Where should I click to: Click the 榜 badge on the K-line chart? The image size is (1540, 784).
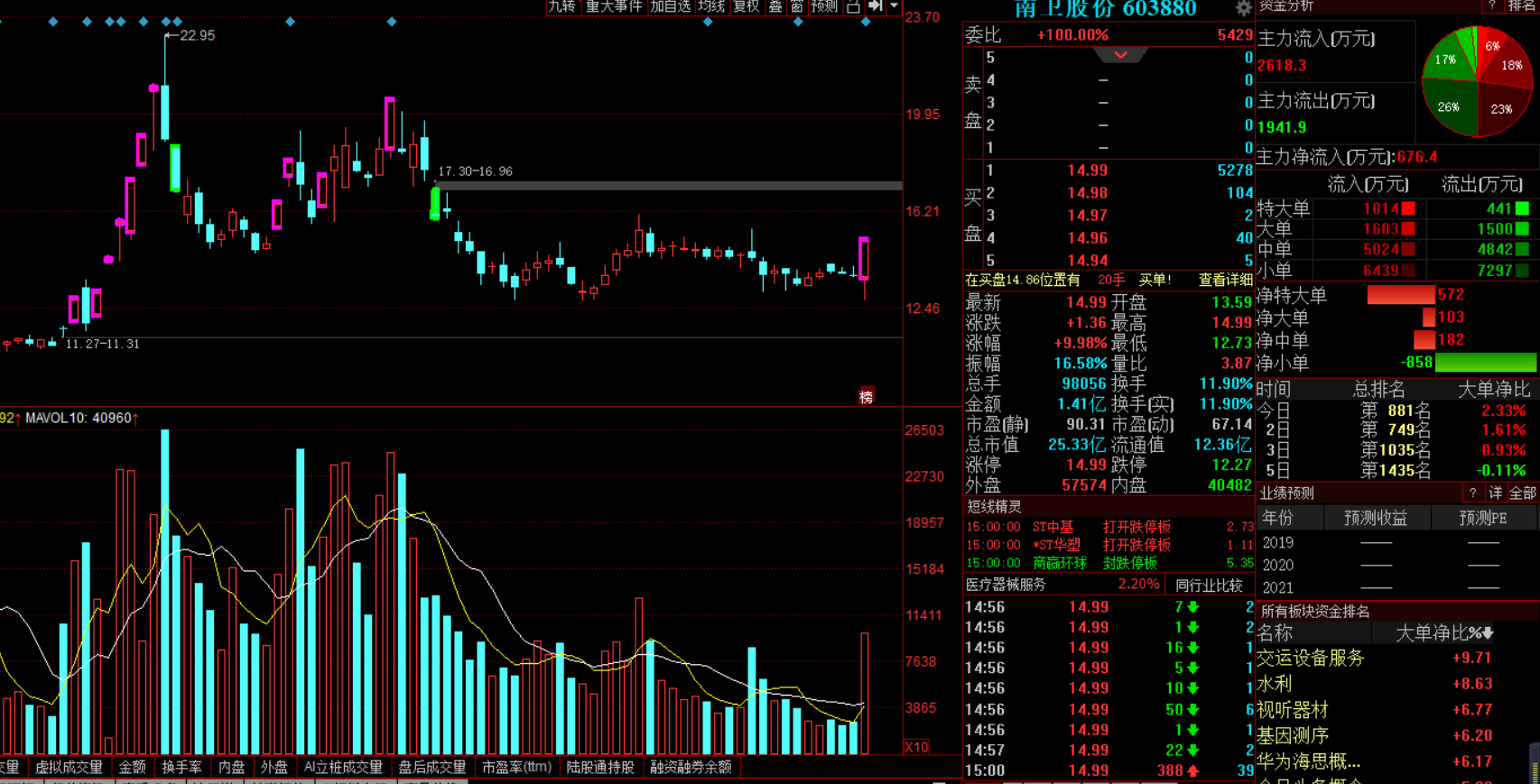867,396
